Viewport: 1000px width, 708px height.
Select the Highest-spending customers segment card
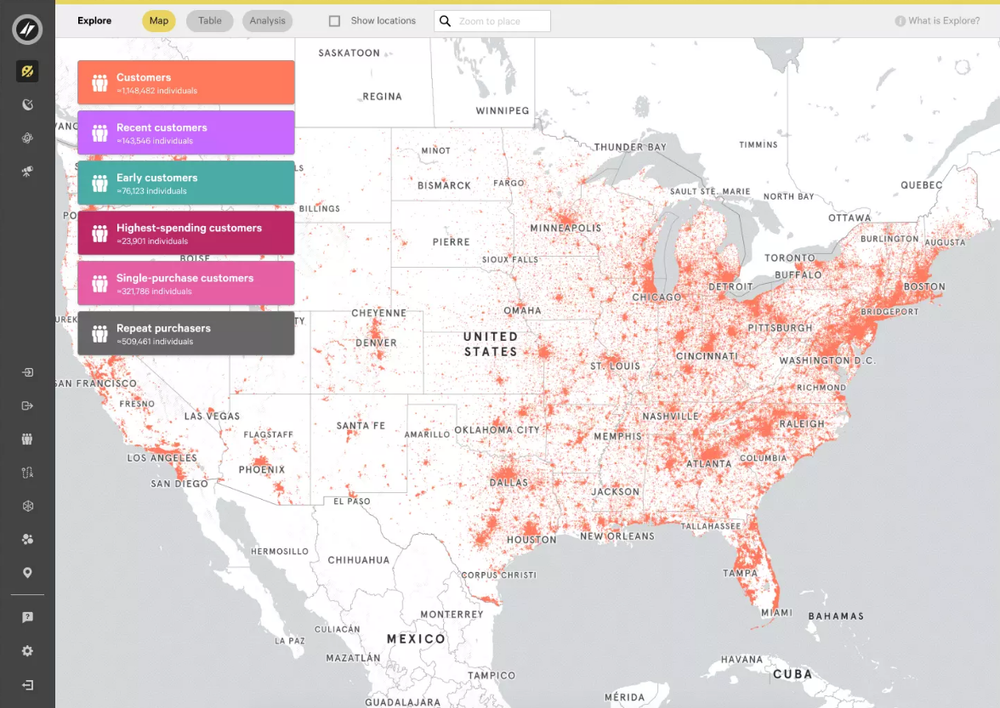pyautogui.click(x=186, y=233)
